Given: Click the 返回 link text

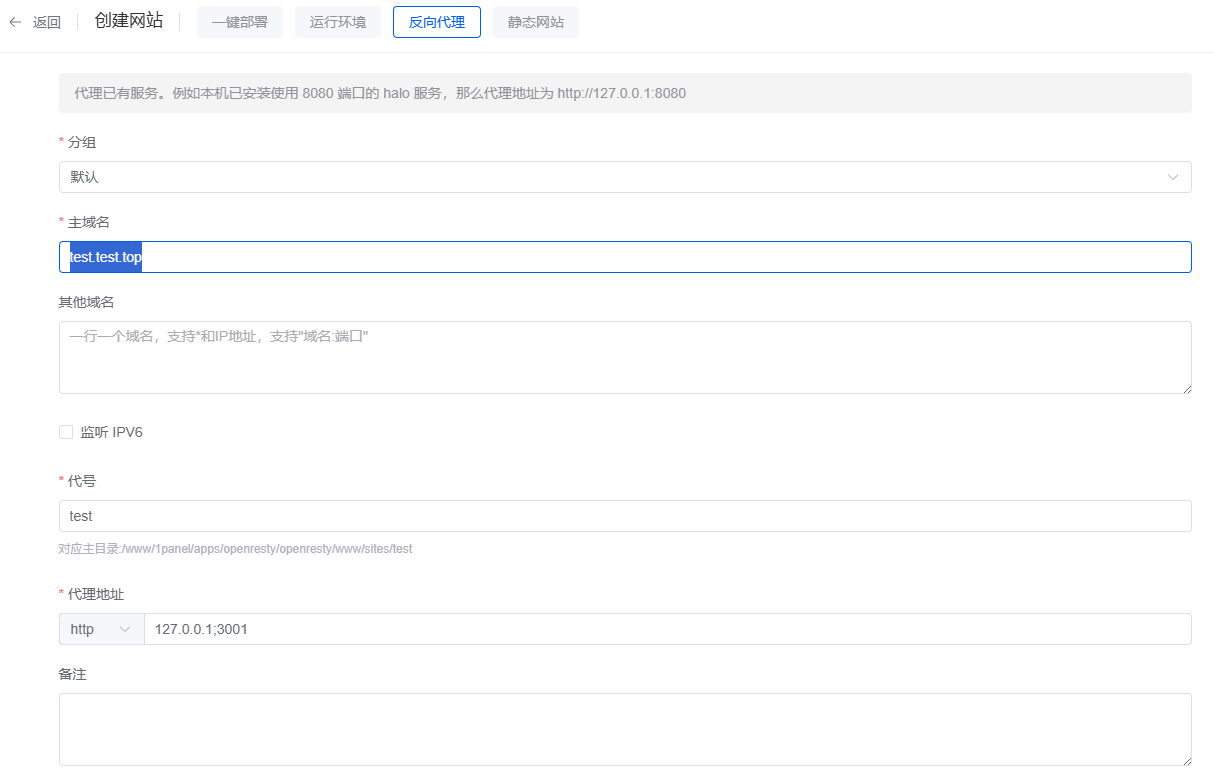Looking at the screenshot, I should coord(47,22).
